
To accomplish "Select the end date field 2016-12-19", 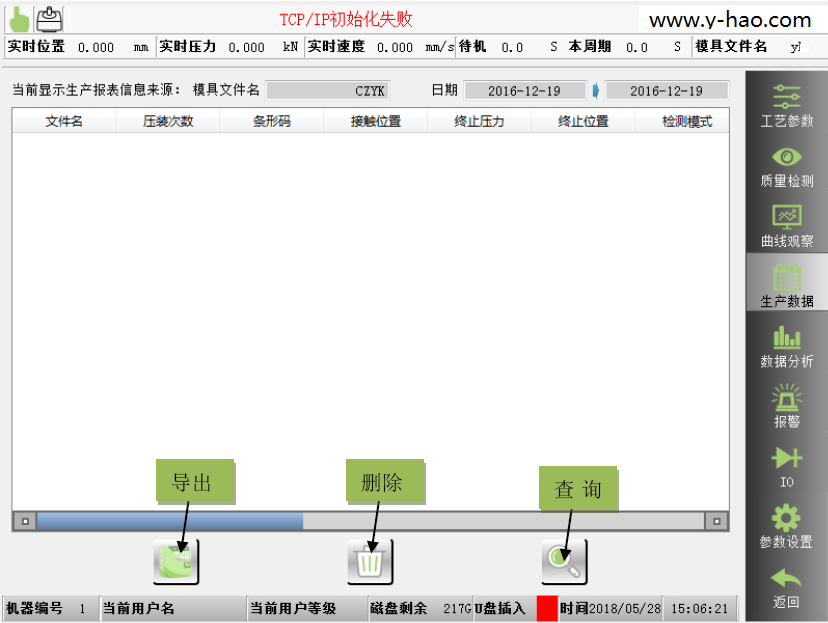I will click(666, 91).
